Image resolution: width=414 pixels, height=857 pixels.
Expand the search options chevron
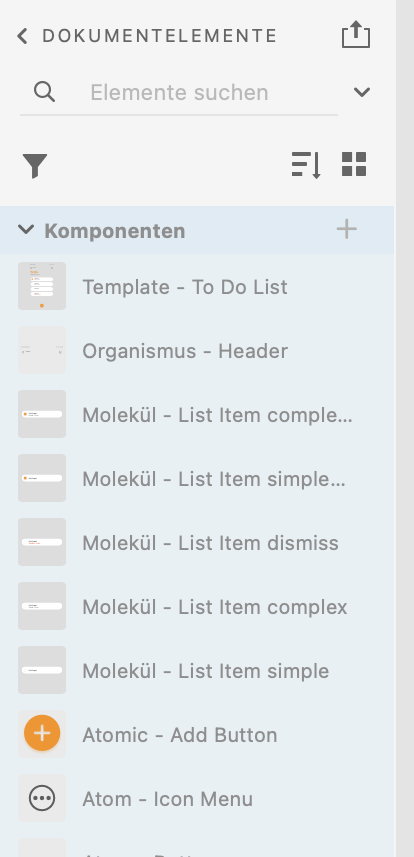pos(362,92)
